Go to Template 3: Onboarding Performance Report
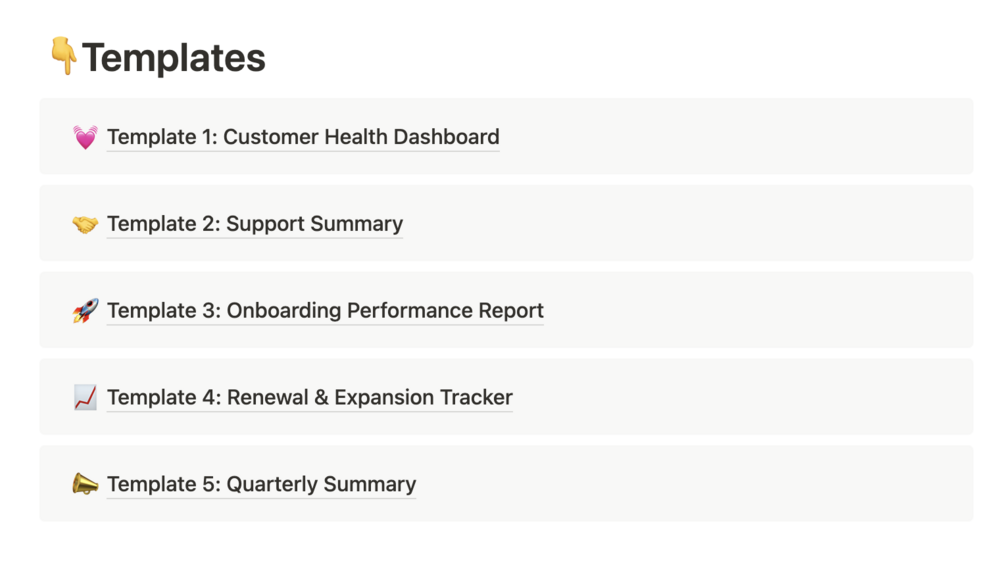 325,310
